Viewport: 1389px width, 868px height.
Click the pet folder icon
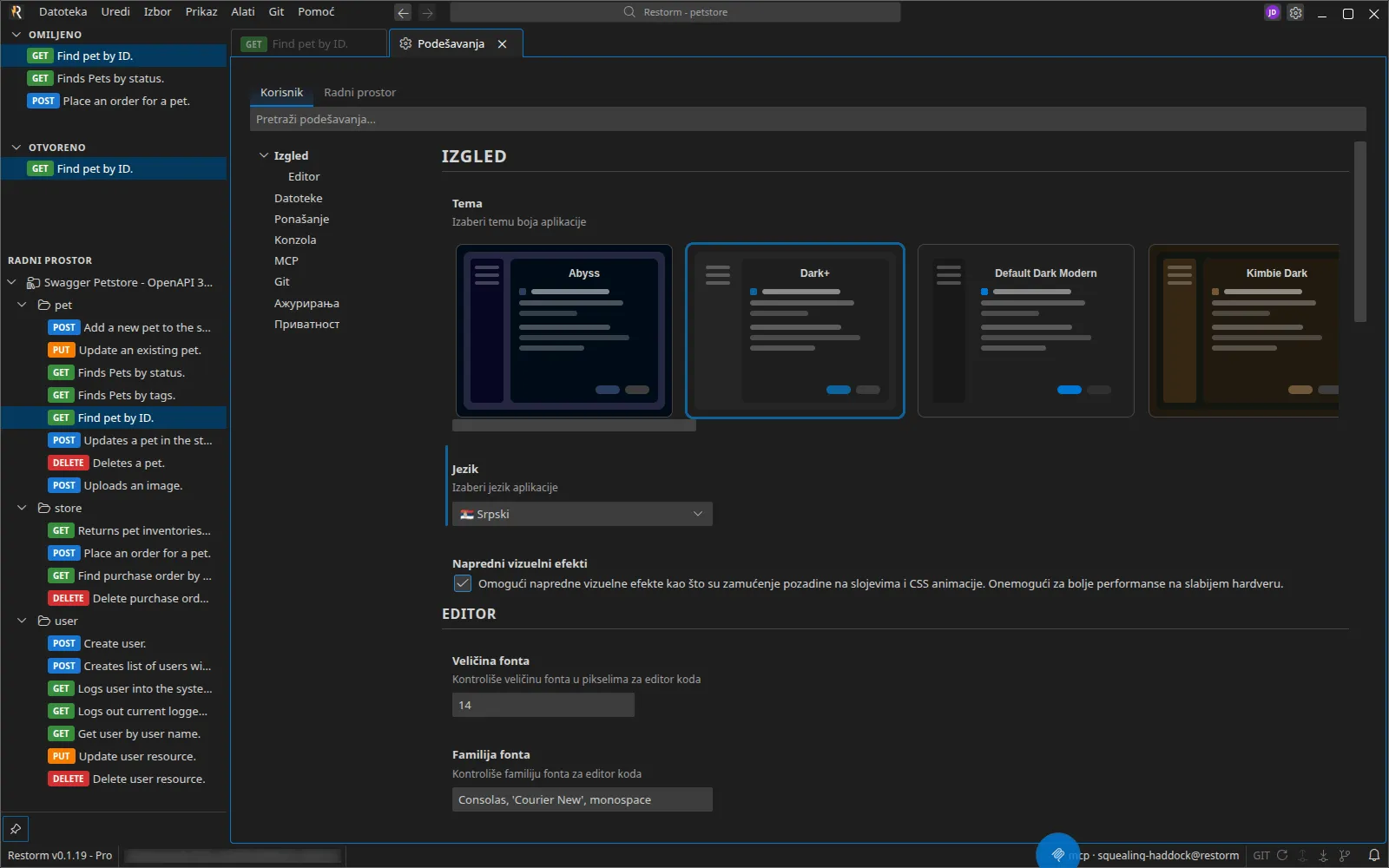click(44, 305)
